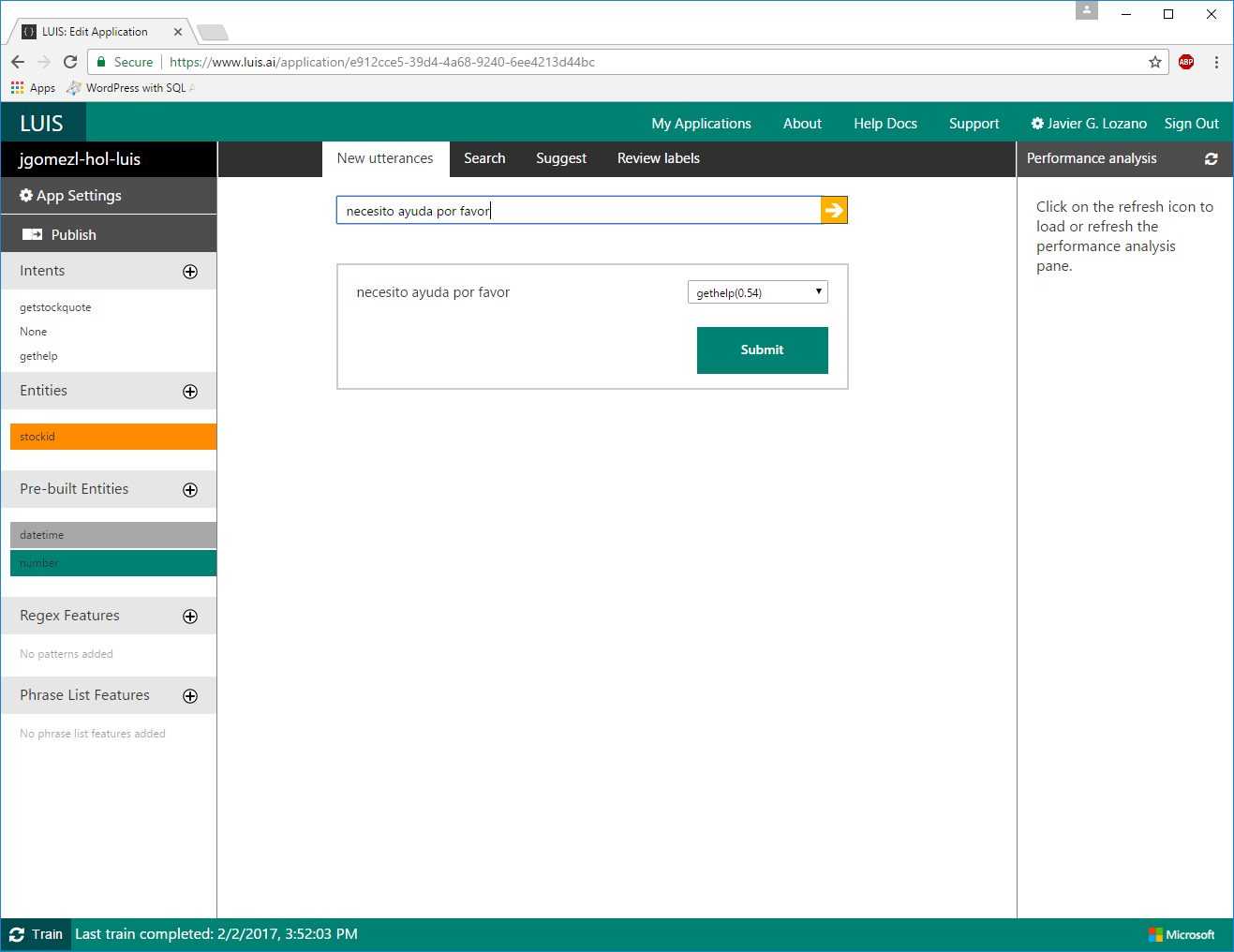Switch to the Review labels tab
Image resolution: width=1234 pixels, height=952 pixels.
(x=659, y=159)
